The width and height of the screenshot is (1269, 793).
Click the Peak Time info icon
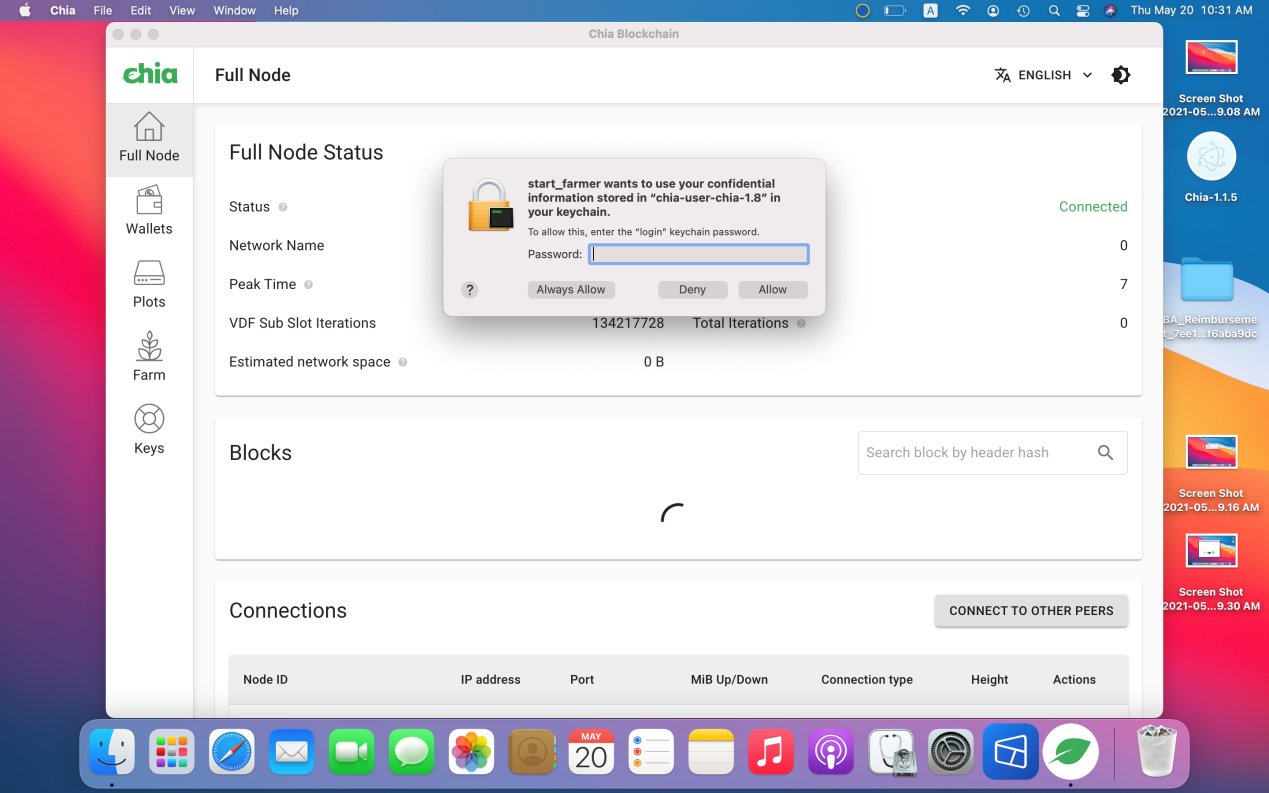(308, 285)
